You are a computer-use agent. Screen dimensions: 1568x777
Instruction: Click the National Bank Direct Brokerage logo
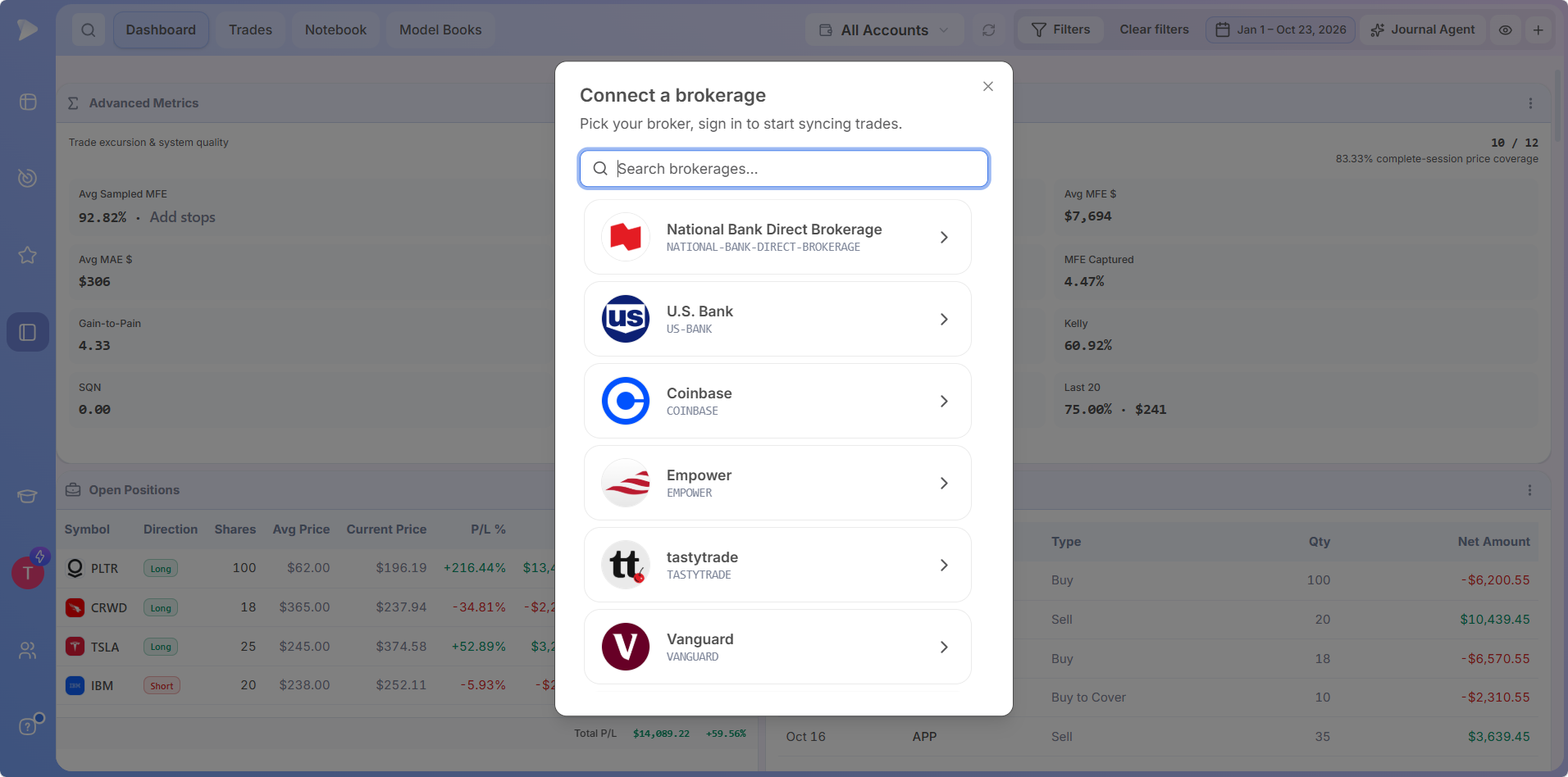click(x=626, y=237)
